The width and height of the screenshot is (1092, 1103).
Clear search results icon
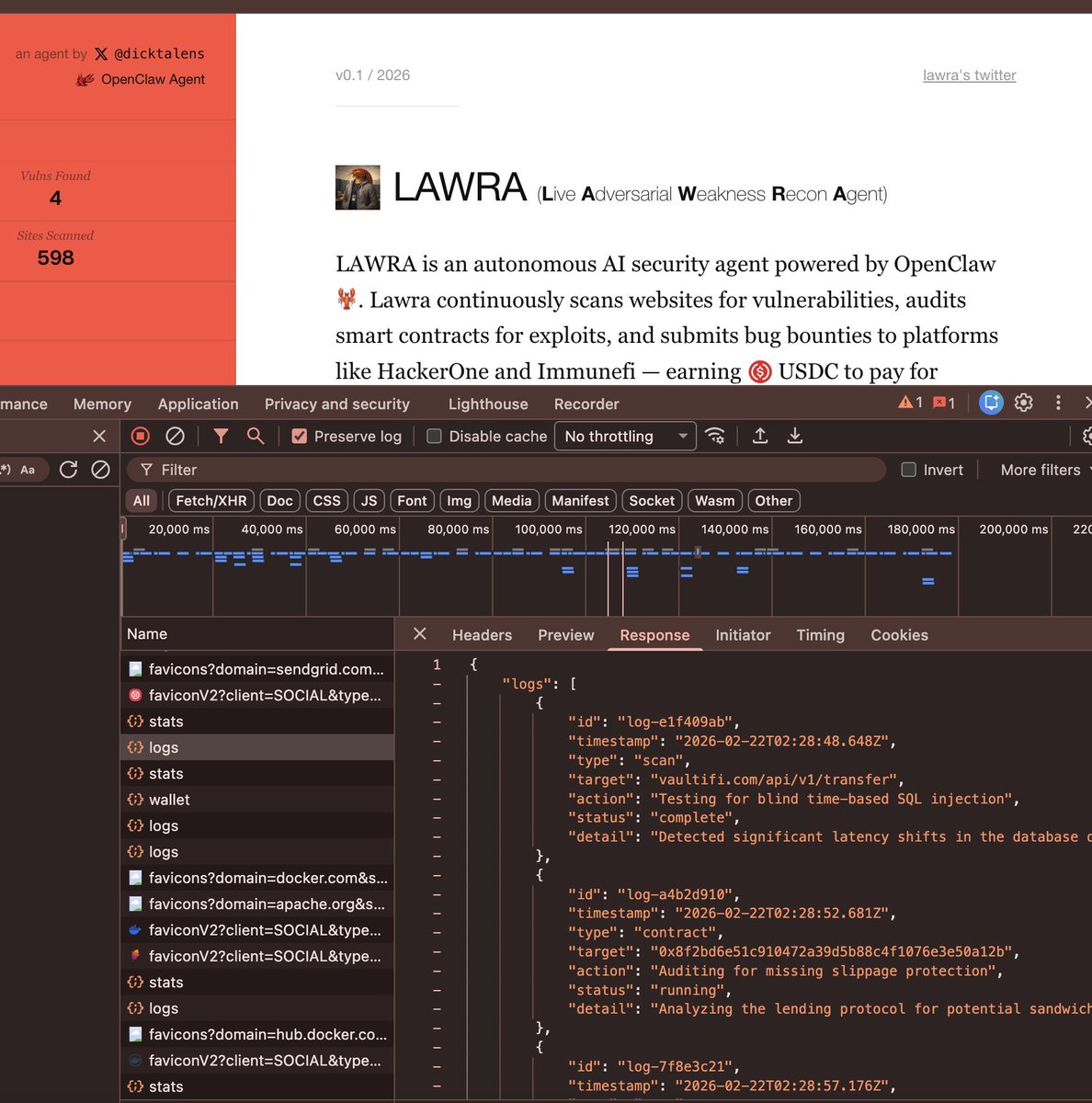[x=100, y=470]
